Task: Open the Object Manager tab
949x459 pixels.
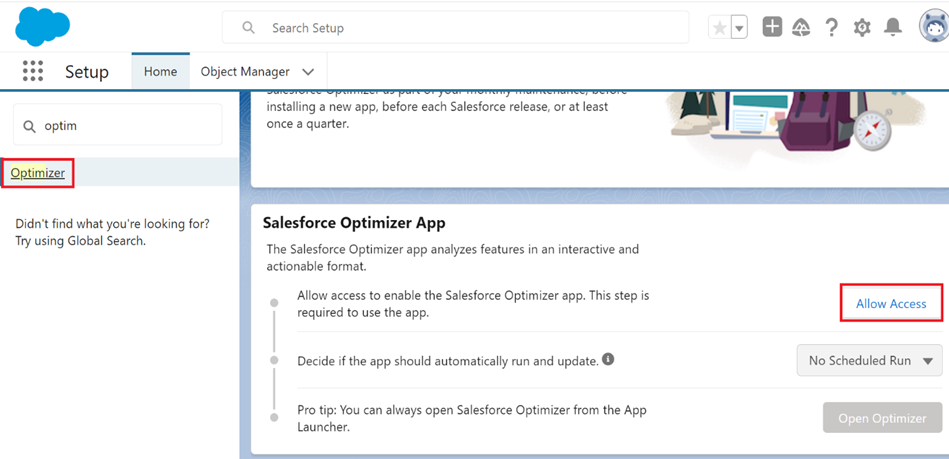Action: 245,71
